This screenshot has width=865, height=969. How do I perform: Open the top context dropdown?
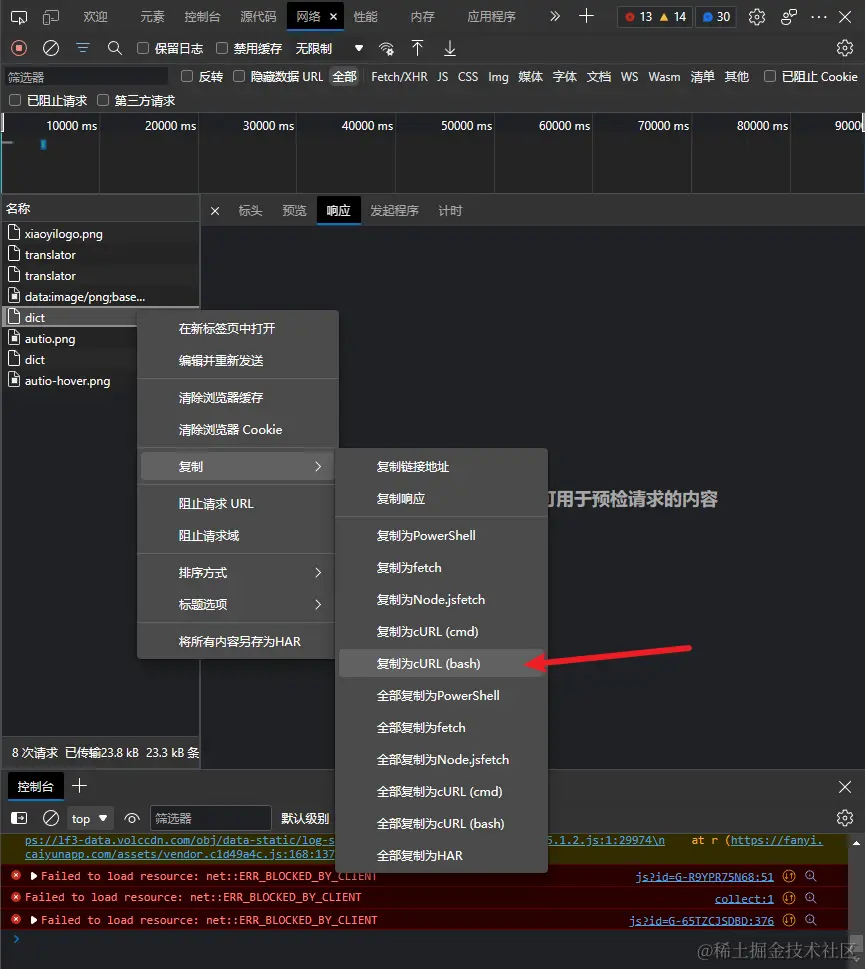click(x=90, y=818)
